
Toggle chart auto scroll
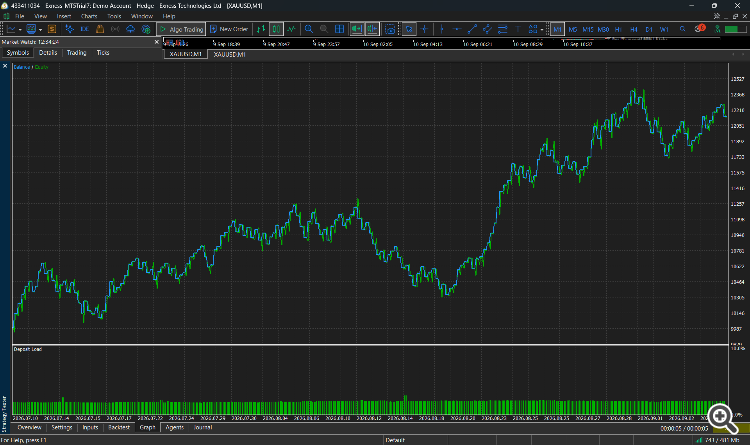tap(357, 29)
